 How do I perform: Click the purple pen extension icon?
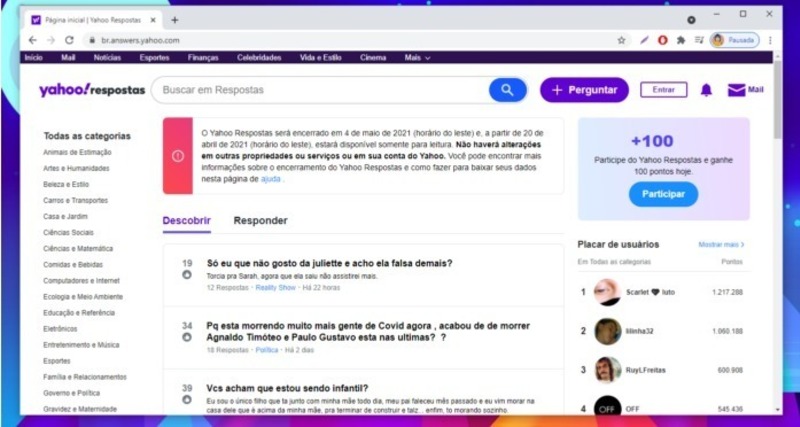644,40
